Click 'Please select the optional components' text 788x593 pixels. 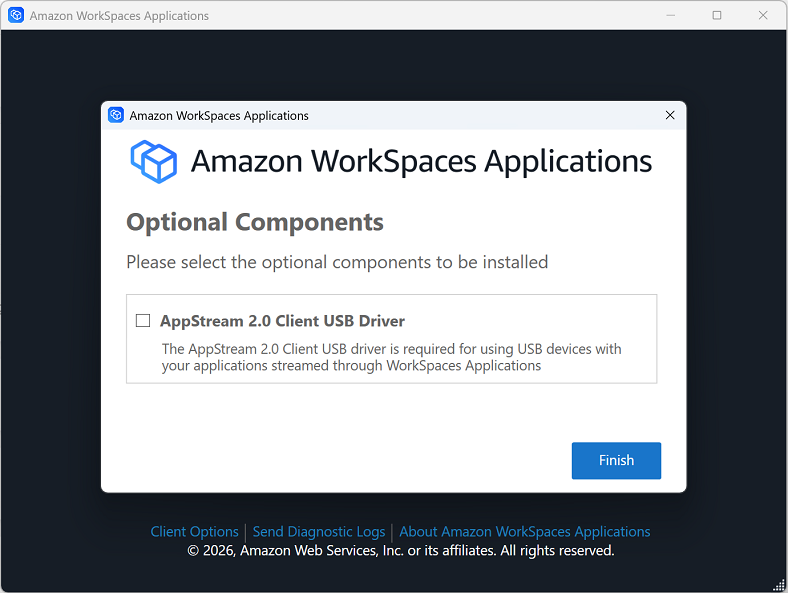coord(337,262)
